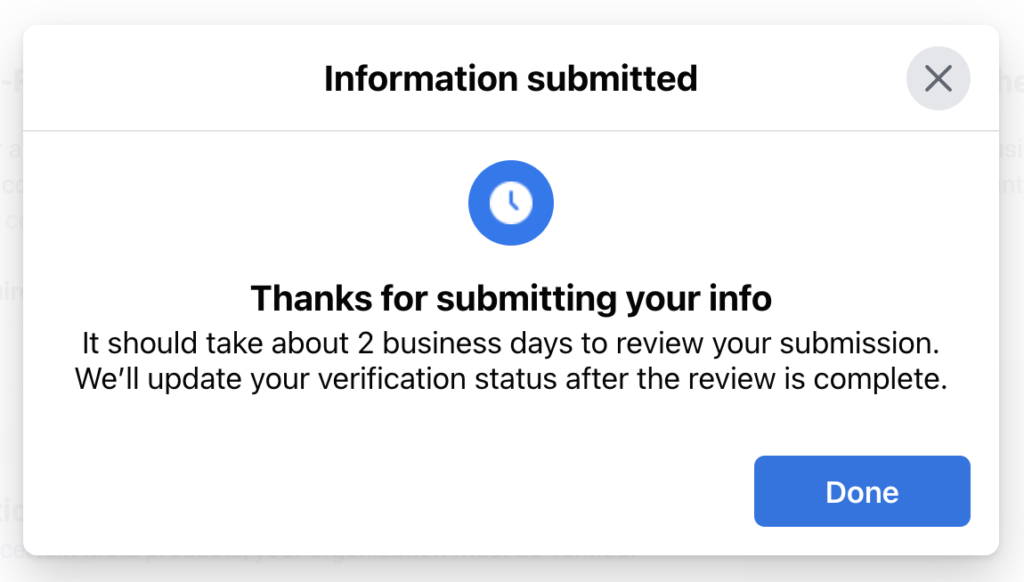Click the word 'Thanks' in the bold heading

click(x=312, y=299)
